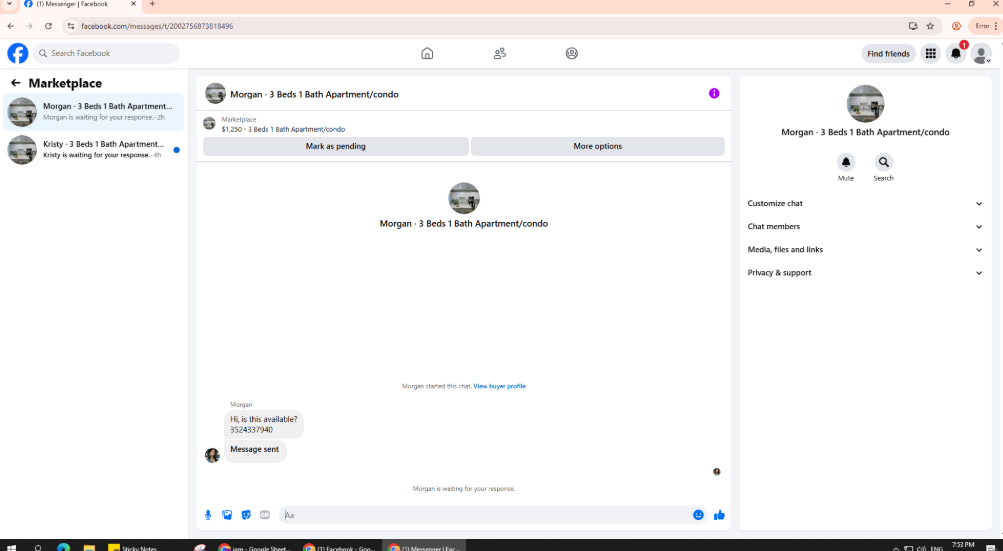Open Google Sheets Chrome taskbar window
The image size is (1003, 551).
coord(254,548)
